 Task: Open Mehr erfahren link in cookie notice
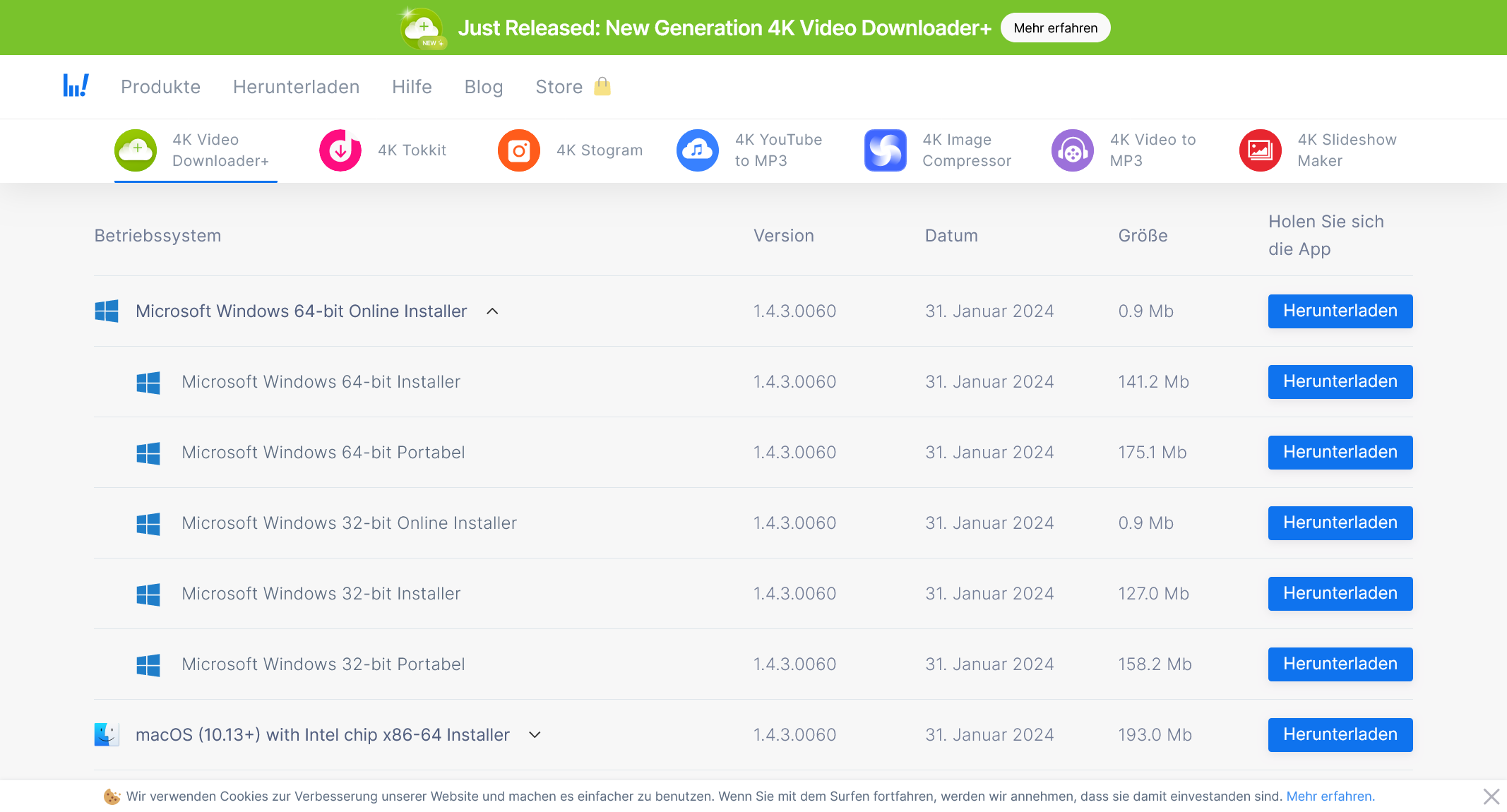1330,796
